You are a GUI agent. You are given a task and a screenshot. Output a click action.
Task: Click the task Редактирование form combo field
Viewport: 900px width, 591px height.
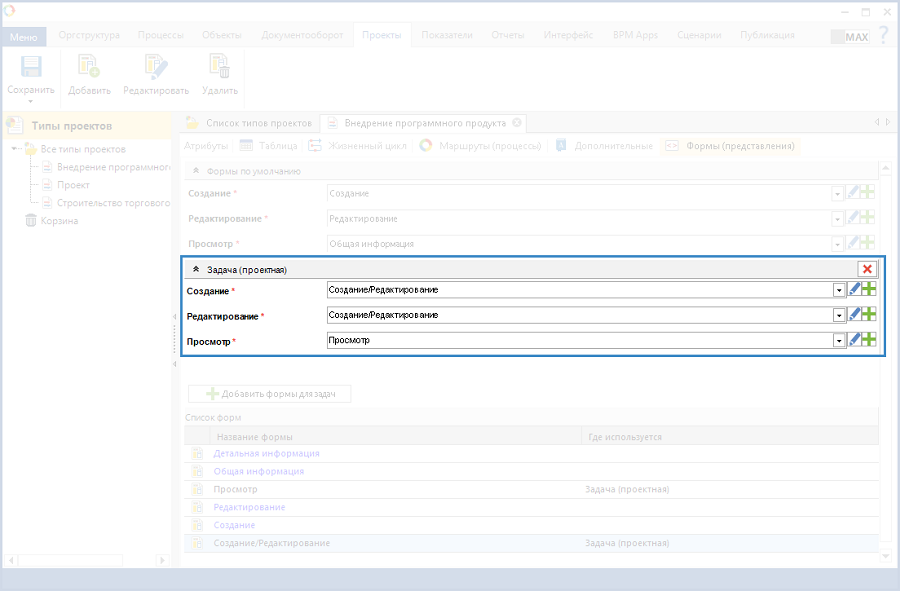coord(580,315)
